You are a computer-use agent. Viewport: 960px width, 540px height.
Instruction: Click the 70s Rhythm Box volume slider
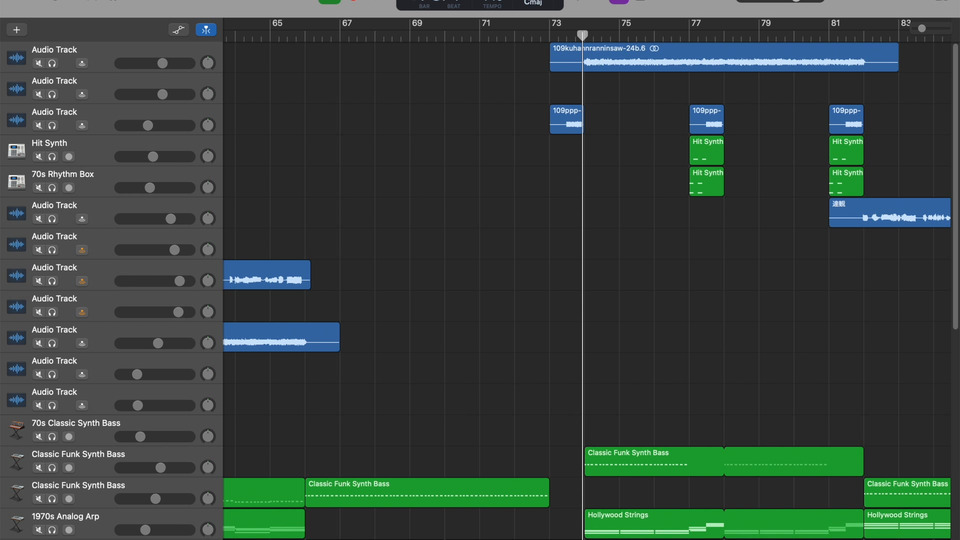(x=154, y=188)
